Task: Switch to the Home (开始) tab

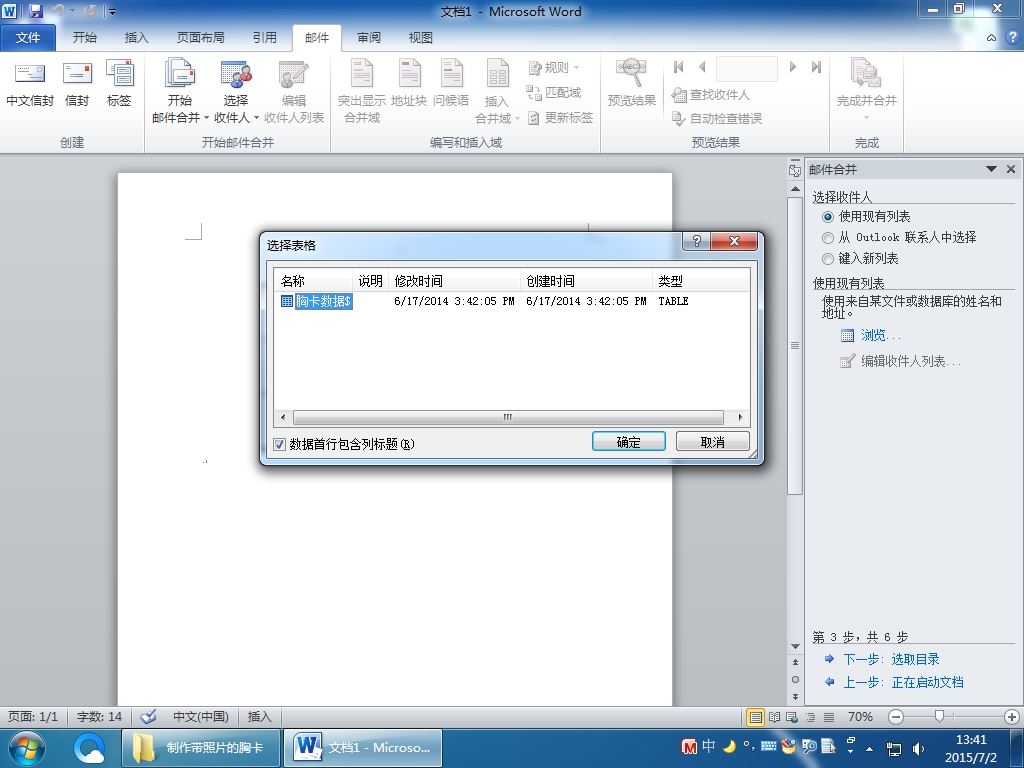Action: click(x=84, y=38)
